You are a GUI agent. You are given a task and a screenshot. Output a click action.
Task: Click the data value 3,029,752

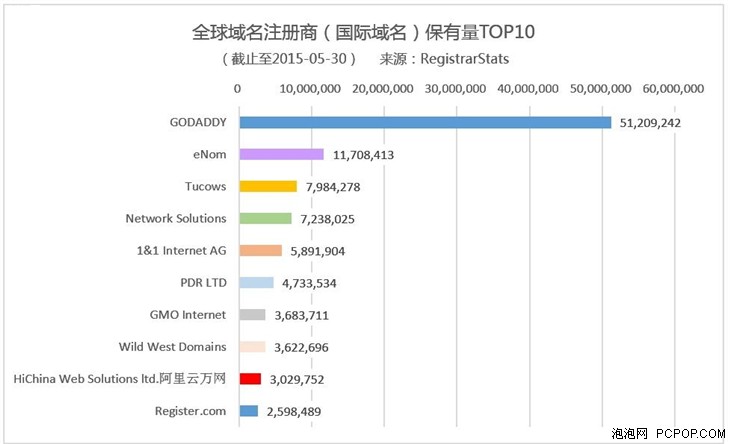click(297, 380)
